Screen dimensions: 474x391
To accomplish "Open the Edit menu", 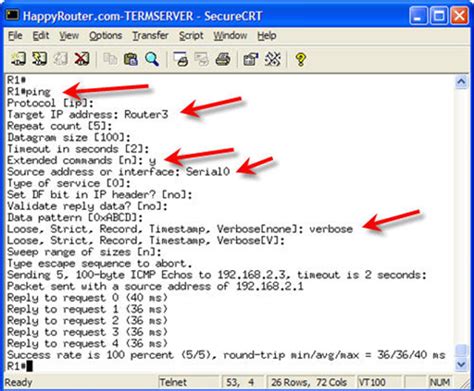I will click(x=41, y=36).
